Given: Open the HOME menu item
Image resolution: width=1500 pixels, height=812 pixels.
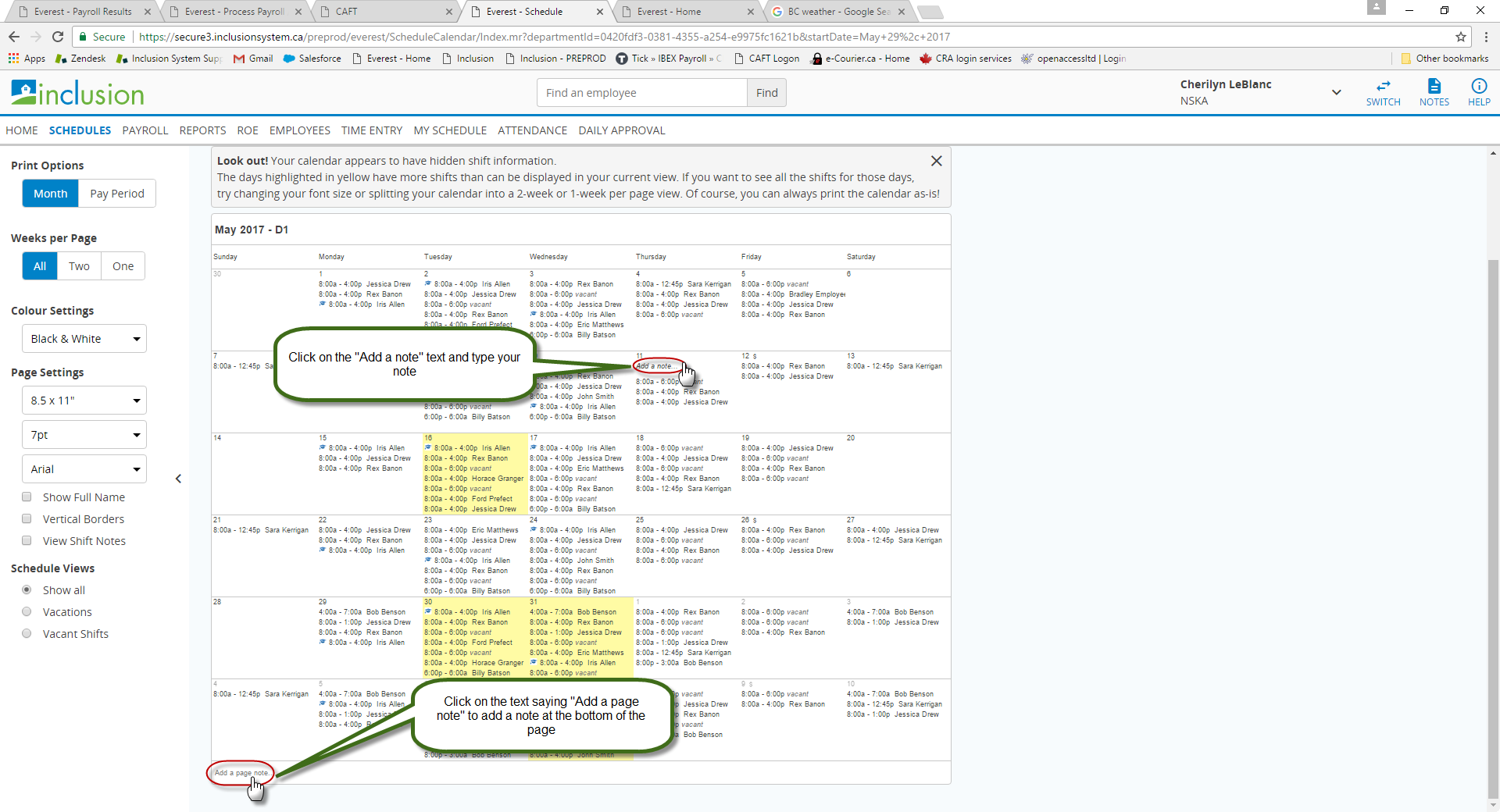Looking at the screenshot, I should (x=22, y=130).
